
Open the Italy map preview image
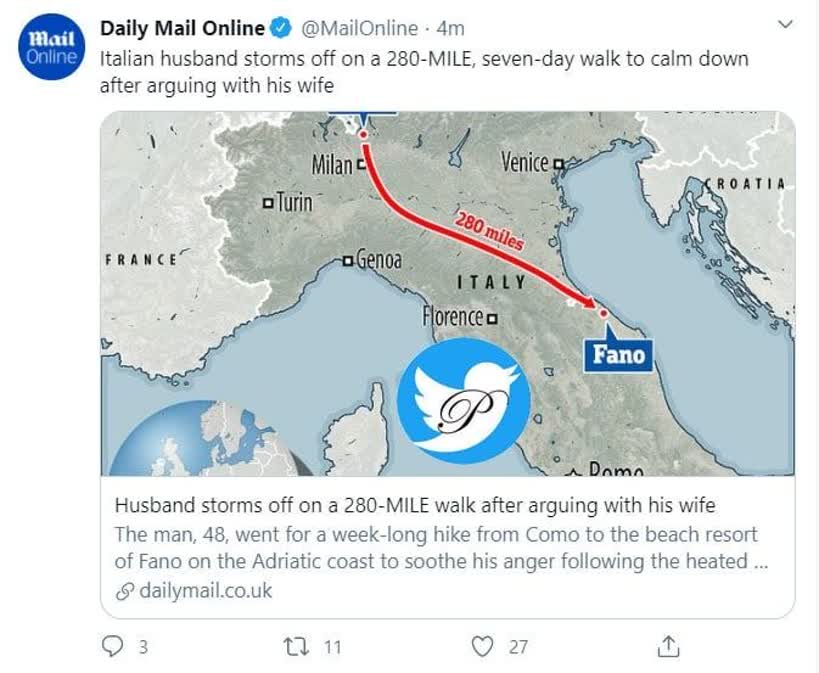[x=448, y=293]
